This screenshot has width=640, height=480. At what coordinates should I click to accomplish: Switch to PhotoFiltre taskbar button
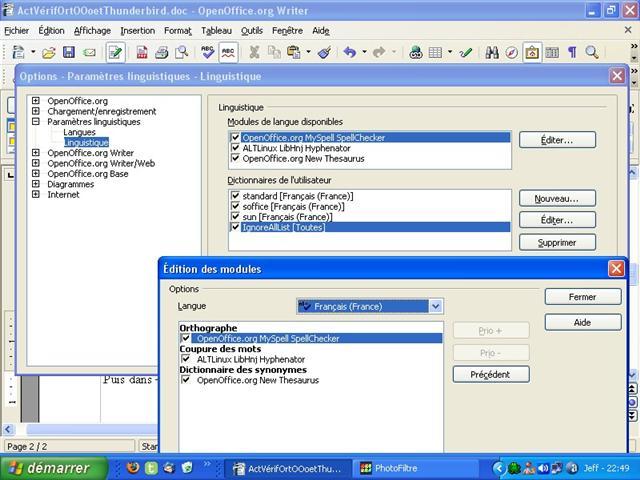(416, 468)
